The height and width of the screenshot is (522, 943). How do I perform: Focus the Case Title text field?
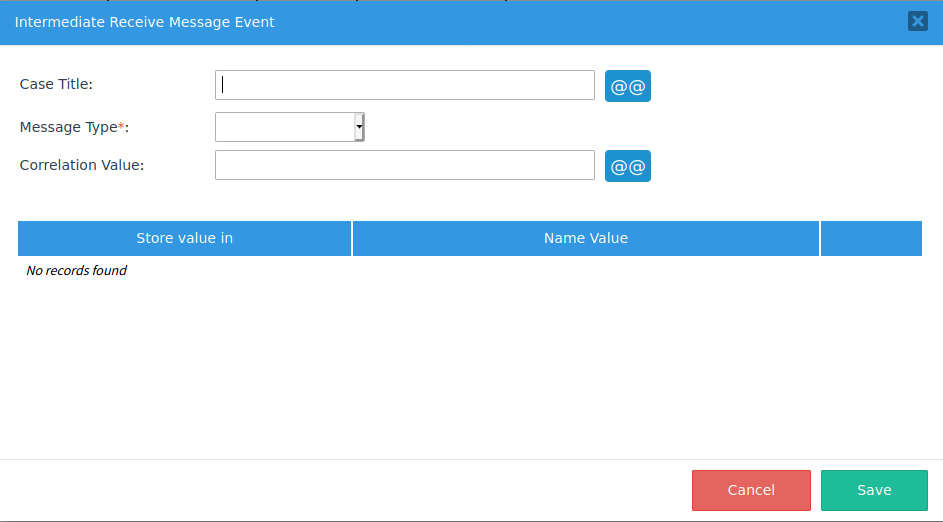click(405, 85)
